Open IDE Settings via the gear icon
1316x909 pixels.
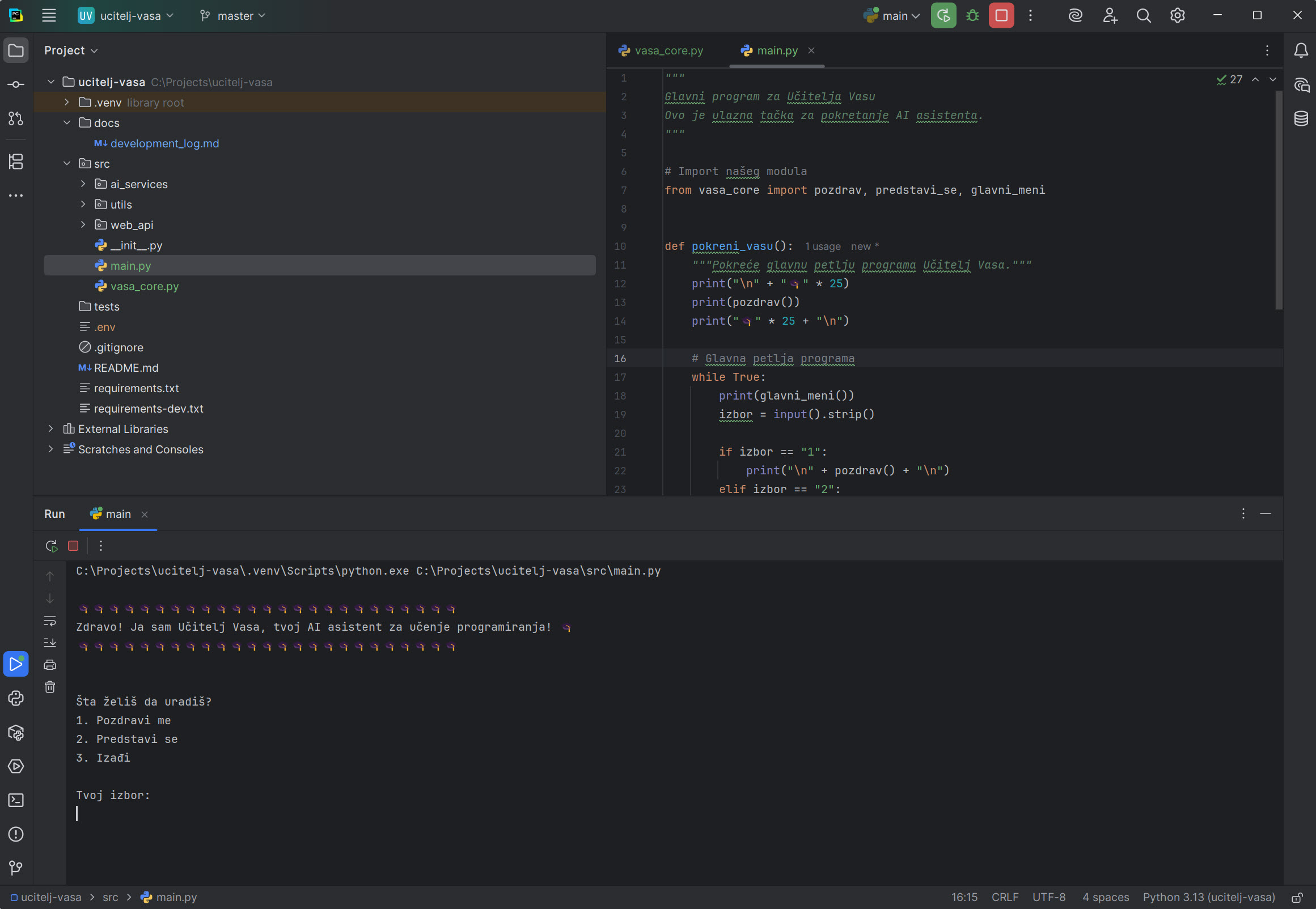1177,15
